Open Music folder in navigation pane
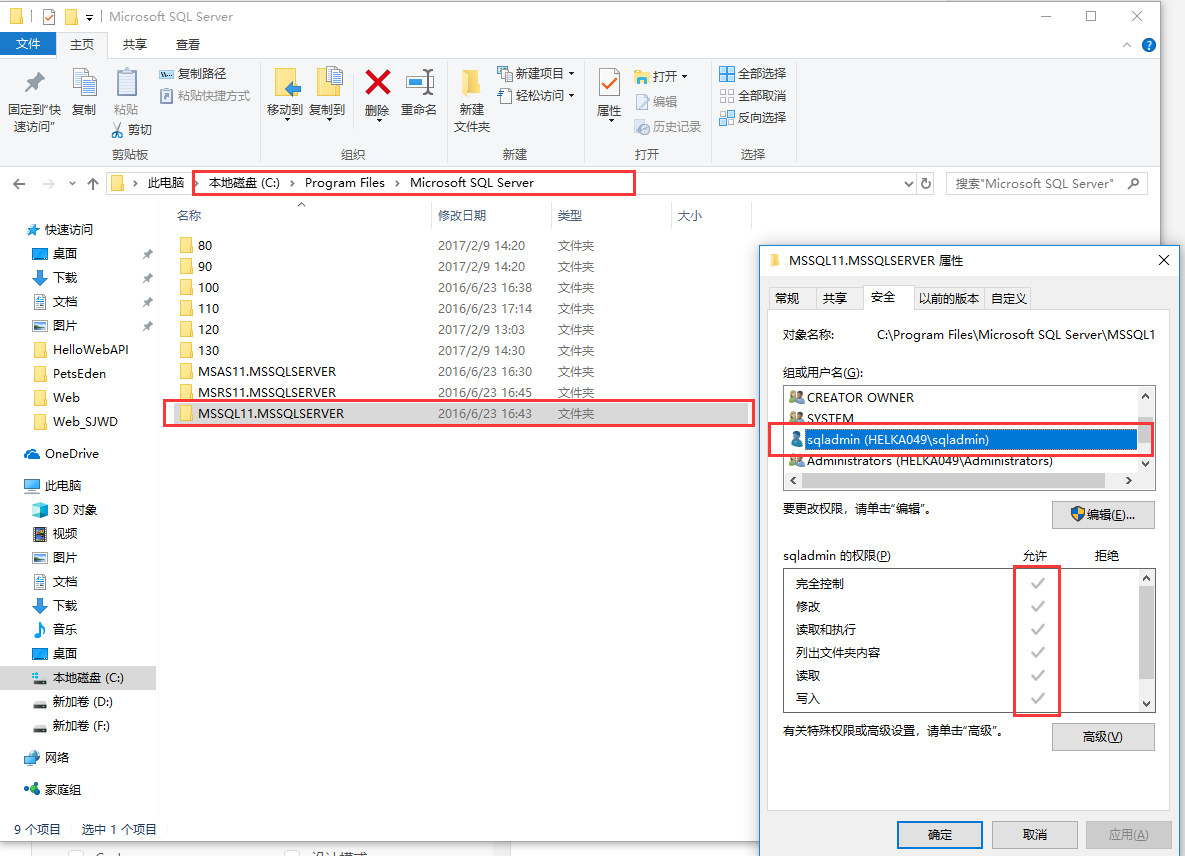Screen dimensions: 1185x856 coord(56,629)
